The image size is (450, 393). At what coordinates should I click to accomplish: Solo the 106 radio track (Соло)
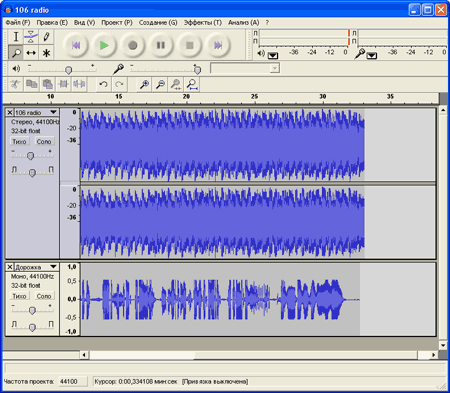[44, 141]
